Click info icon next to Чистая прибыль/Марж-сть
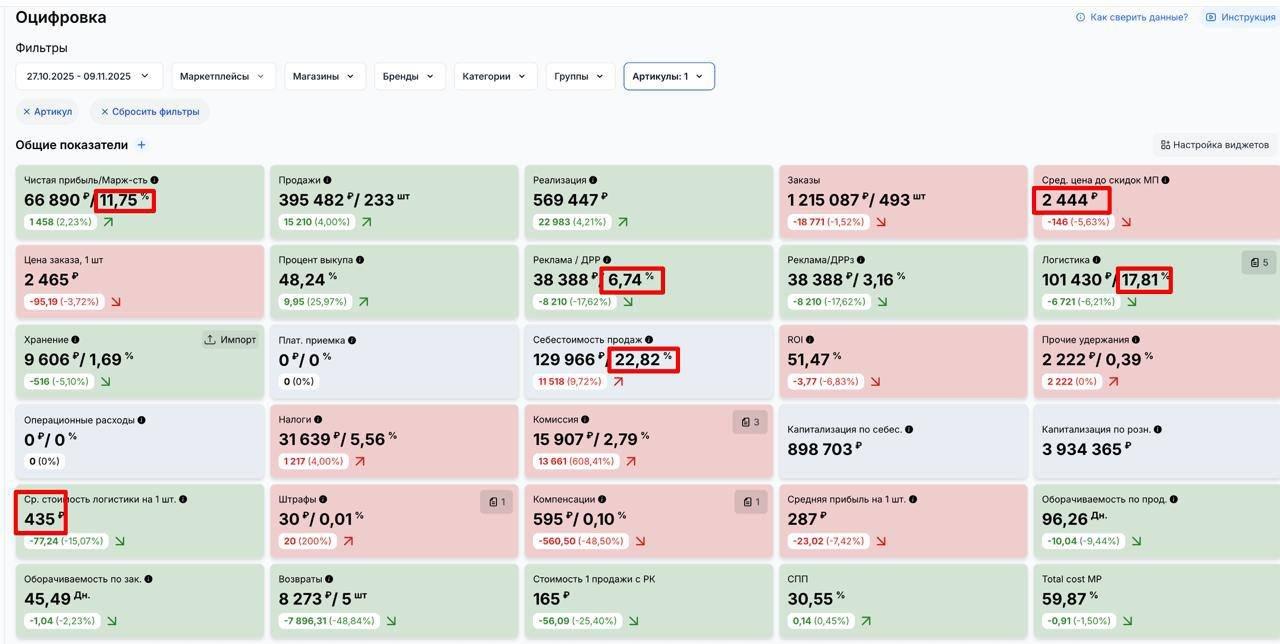The image size is (1280, 644). tap(154, 180)
